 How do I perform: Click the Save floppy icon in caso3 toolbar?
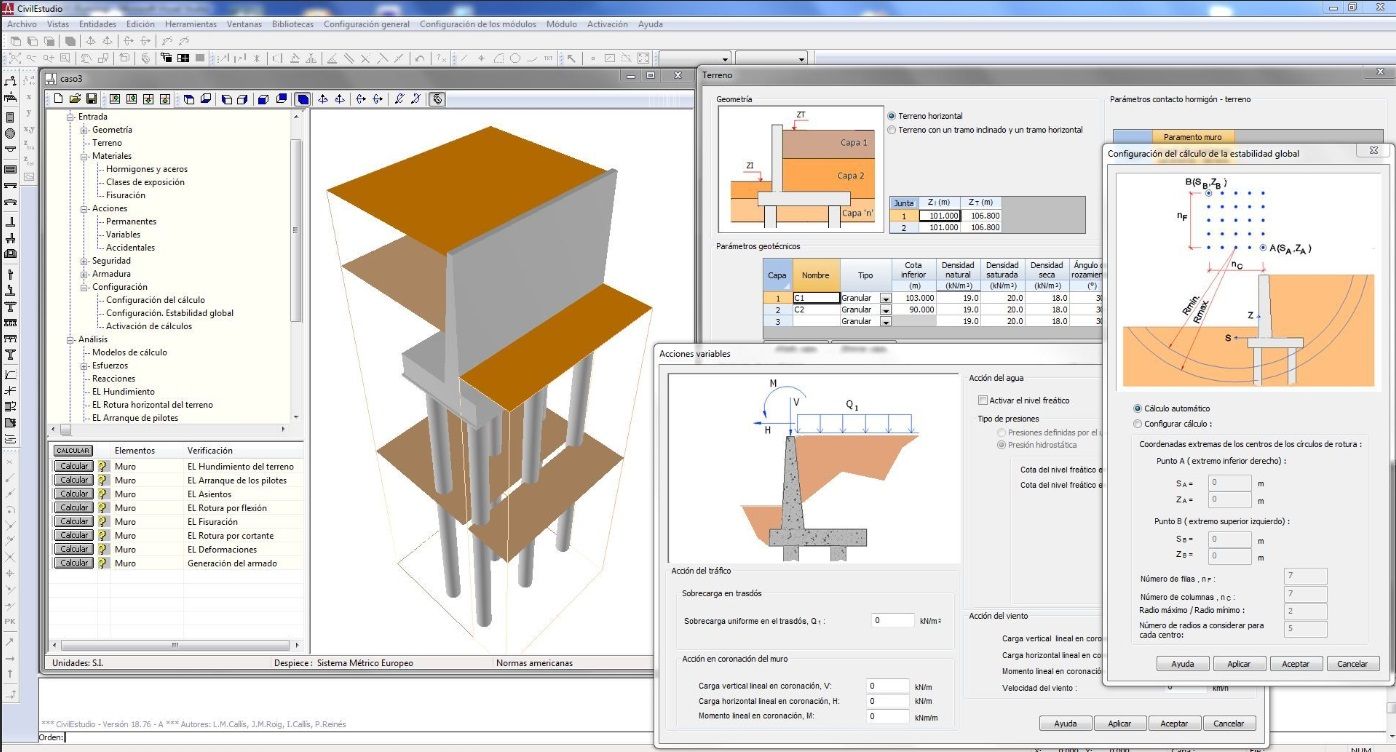pyautogui.click(x=91, y=99)
